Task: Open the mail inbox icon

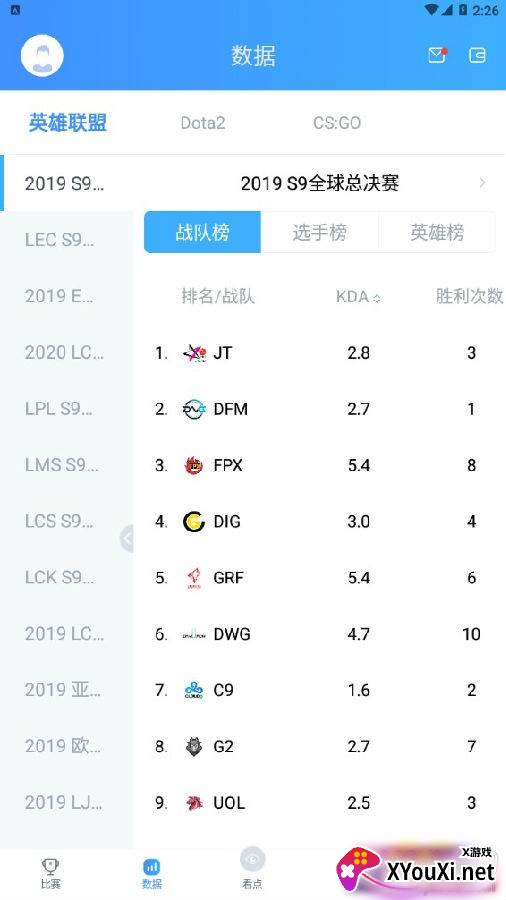Action: coord(437,55)
